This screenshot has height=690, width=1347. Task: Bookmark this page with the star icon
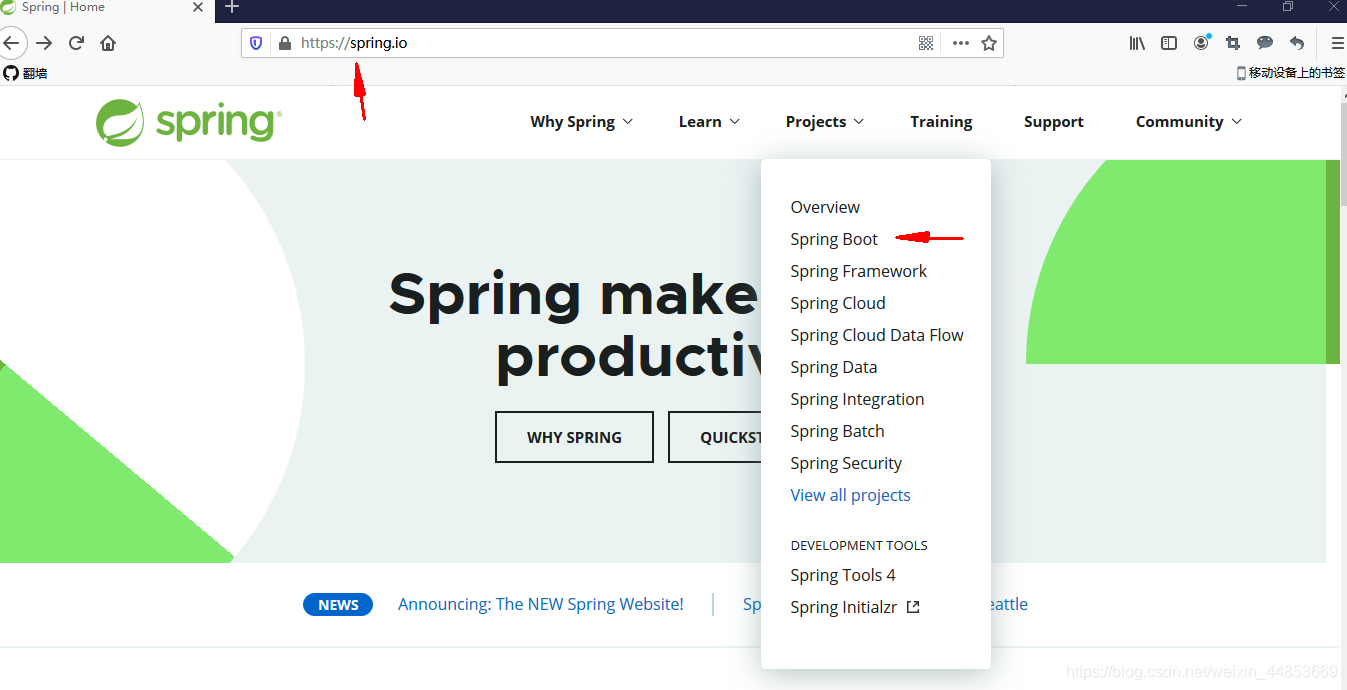(989, 43)
